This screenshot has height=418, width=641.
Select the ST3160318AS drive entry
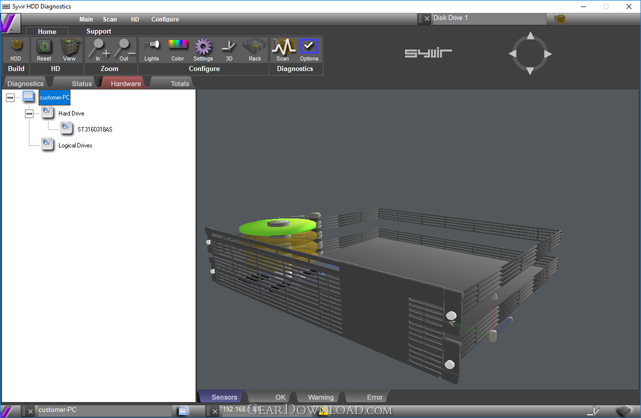click(95, 129)
